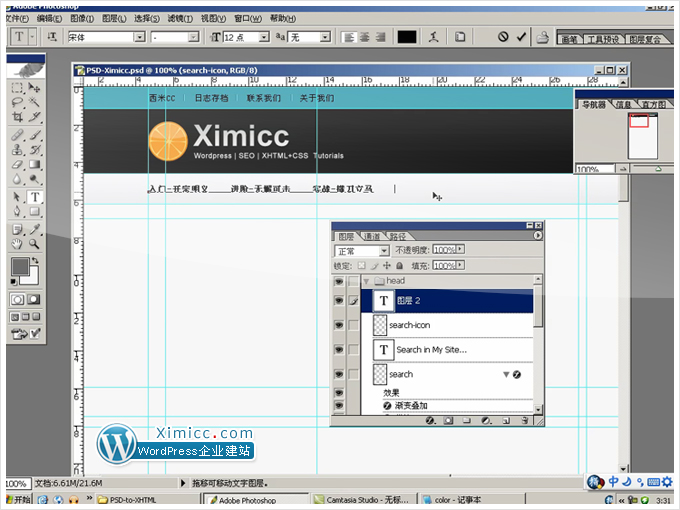Select the Eraser tool

[x=17, y=164]
